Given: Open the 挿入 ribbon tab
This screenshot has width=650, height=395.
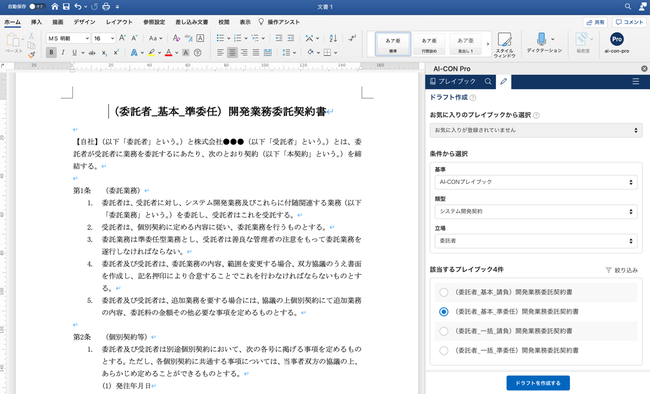Looking at the screenshot, I should (x=36, y=22).
